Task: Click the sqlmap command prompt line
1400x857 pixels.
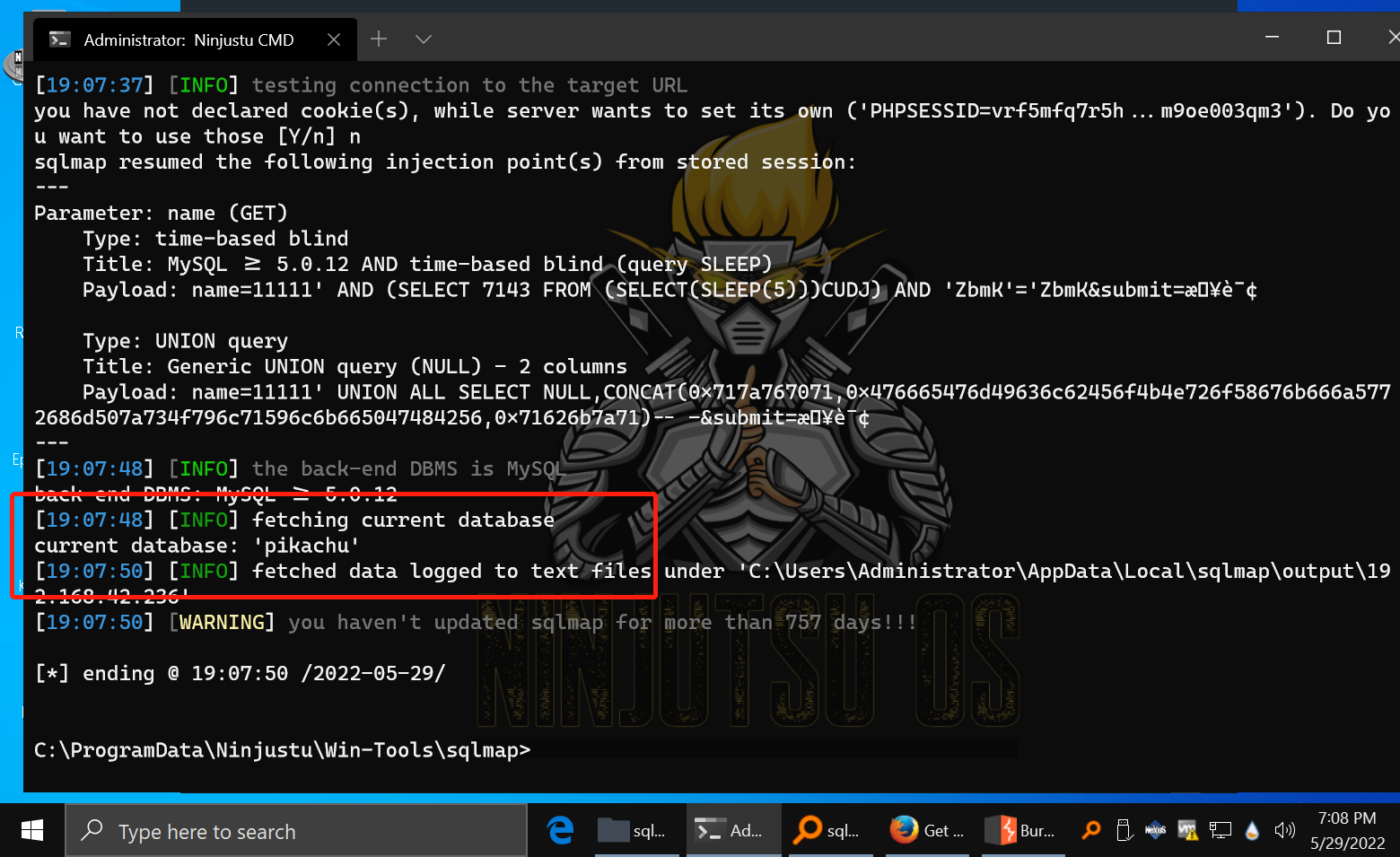Action: tap(282, 750)
